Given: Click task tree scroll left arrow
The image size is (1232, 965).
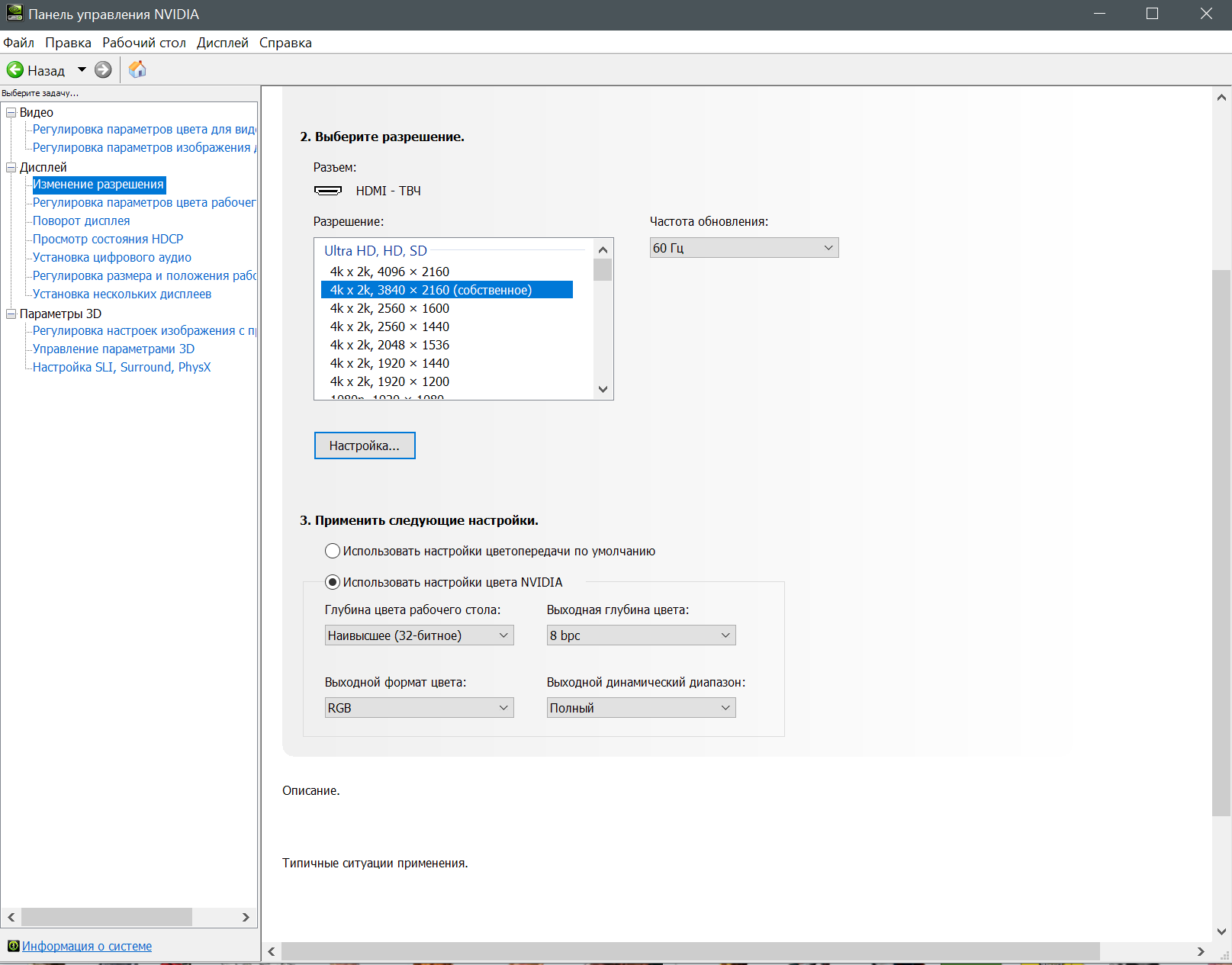Looking at the screenshot, I should 11,917.
